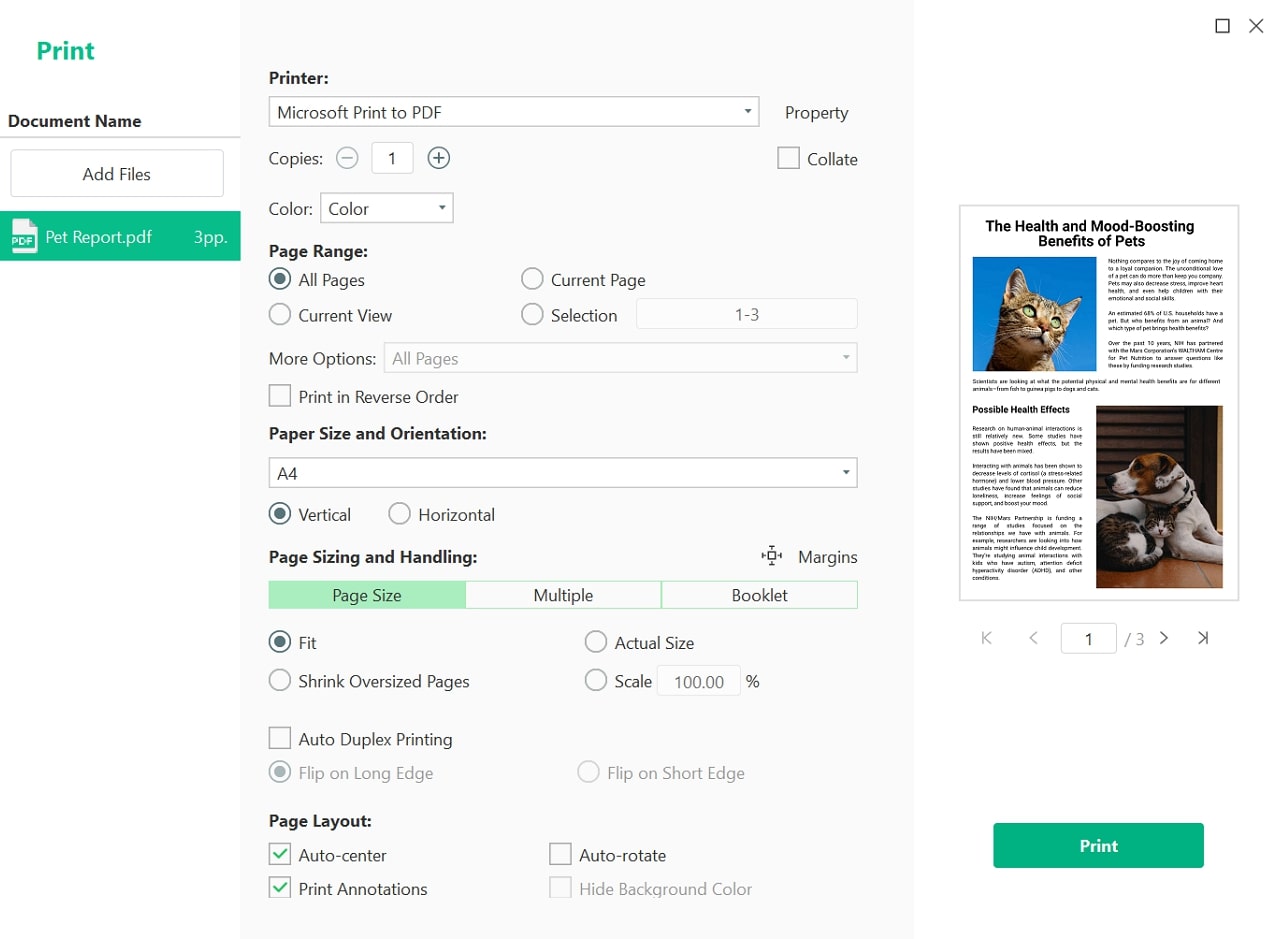Viewport: 1278px width, 939px height.
Task: Go to first preview page
Action: pyautogui.click(x=987, y=638)
